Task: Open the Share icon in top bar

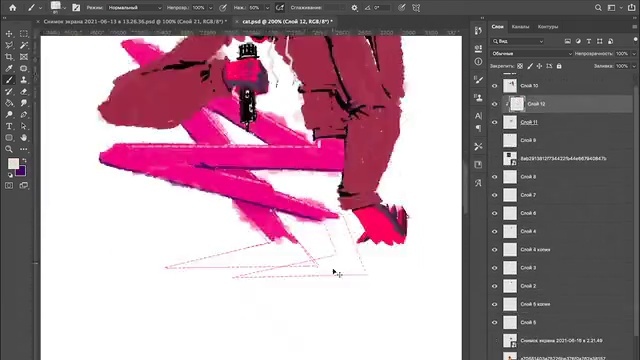Action: 631,7
